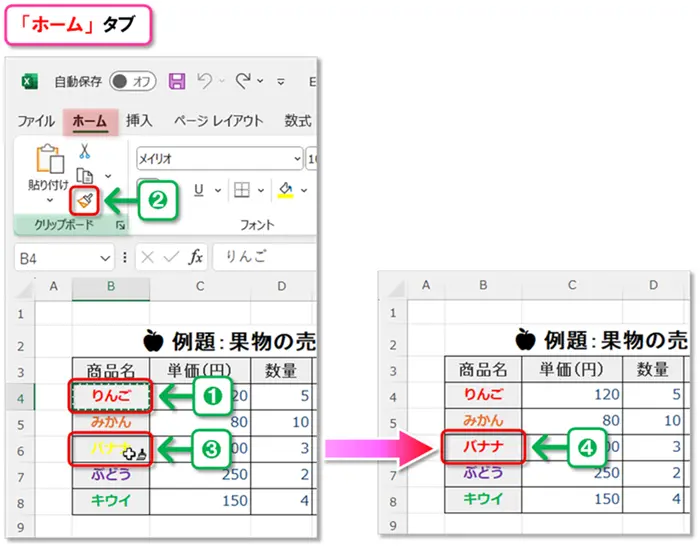Click the Borders grid icon
The image size is (700, 547).
click(242, 190)
